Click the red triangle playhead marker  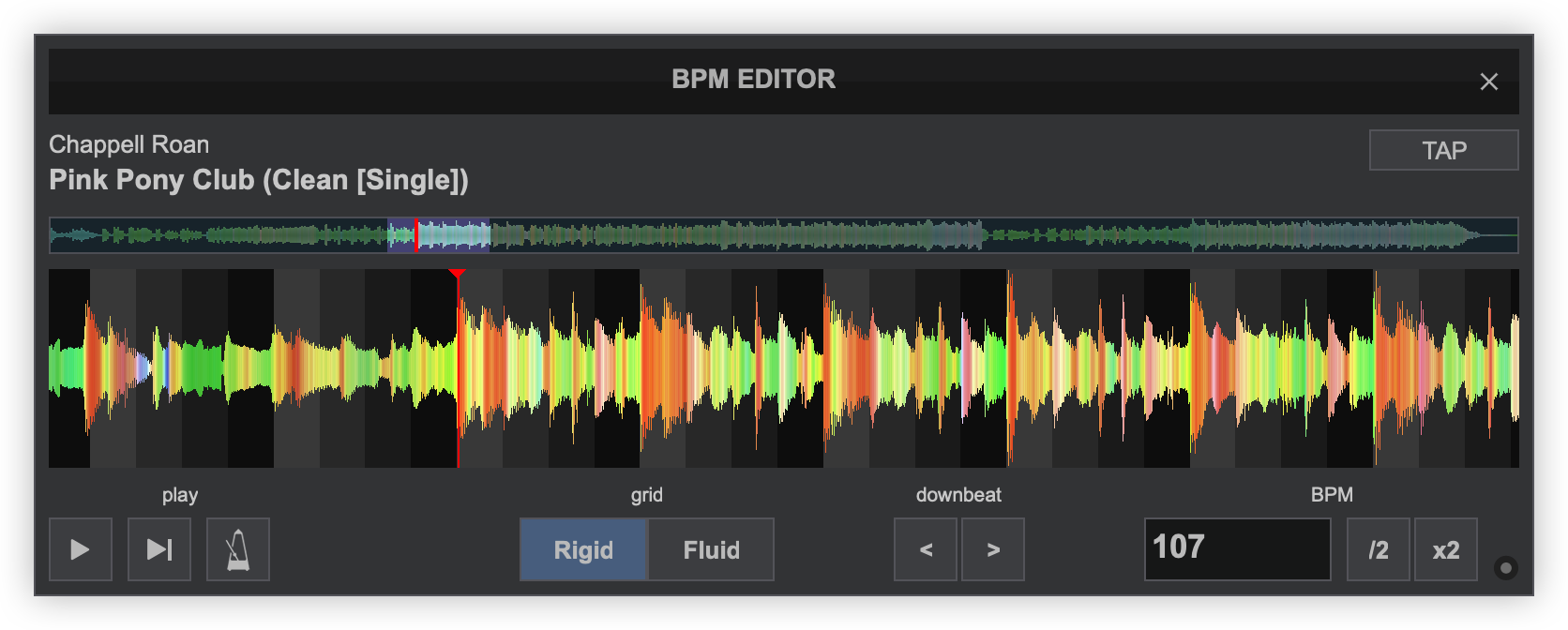[x=457, y=274]
